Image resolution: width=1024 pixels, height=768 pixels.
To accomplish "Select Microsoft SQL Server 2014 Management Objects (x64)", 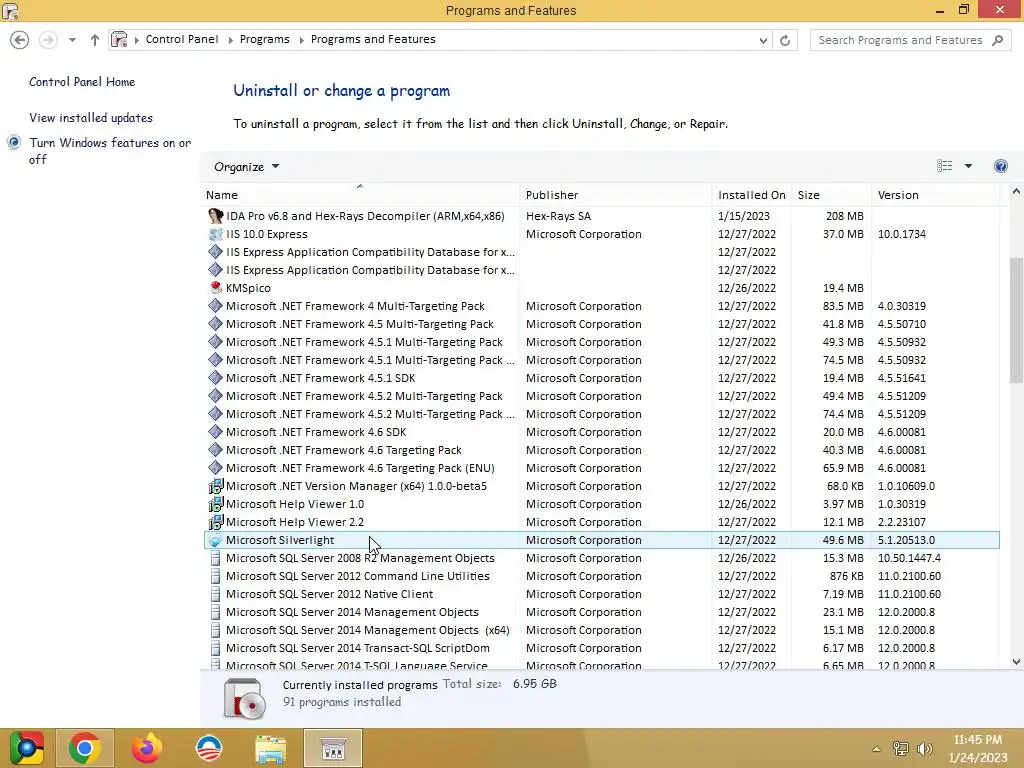I will tap(367, 630).
